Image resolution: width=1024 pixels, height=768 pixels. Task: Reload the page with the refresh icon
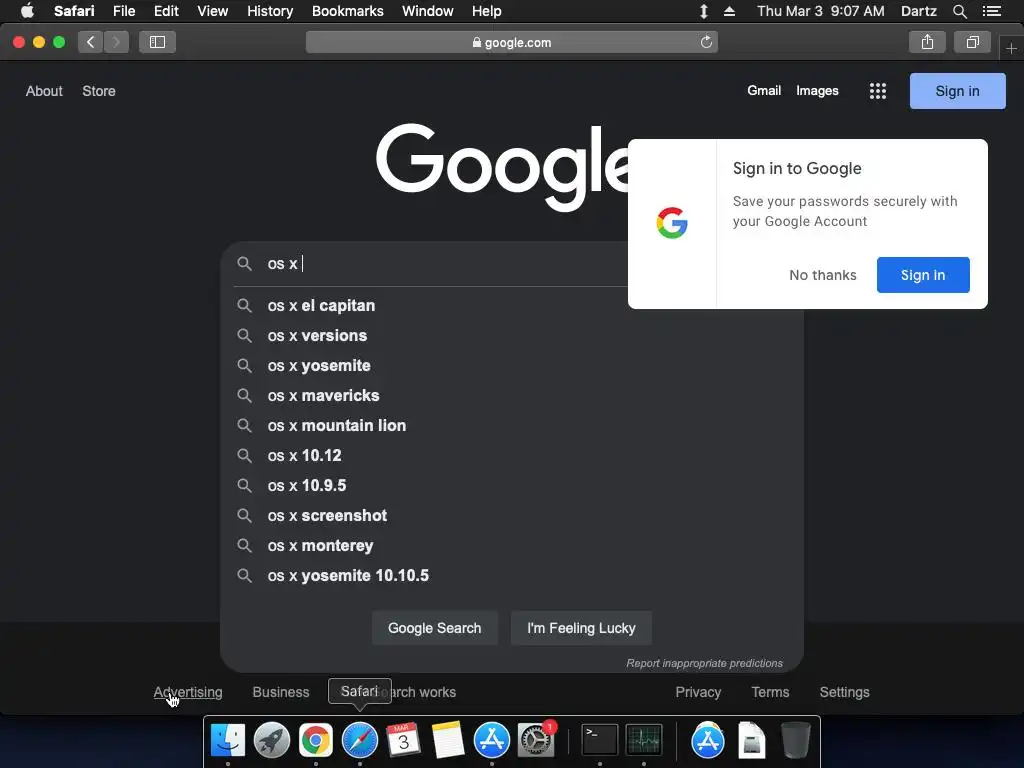point(706,42)
